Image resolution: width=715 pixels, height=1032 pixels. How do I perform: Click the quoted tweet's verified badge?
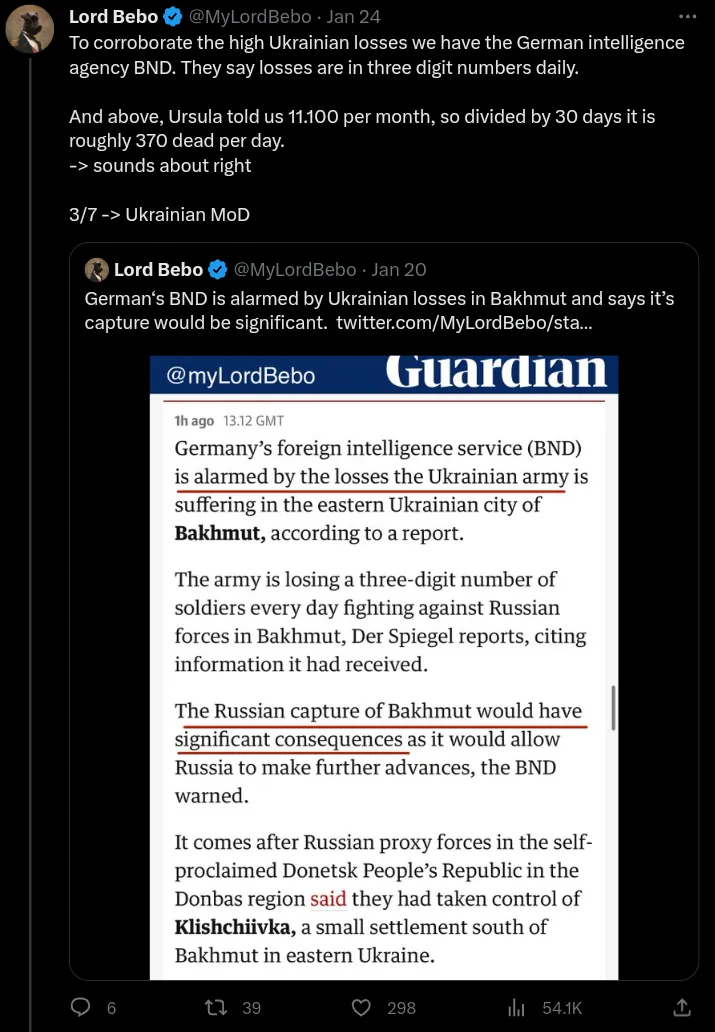[x=218, y=269]
